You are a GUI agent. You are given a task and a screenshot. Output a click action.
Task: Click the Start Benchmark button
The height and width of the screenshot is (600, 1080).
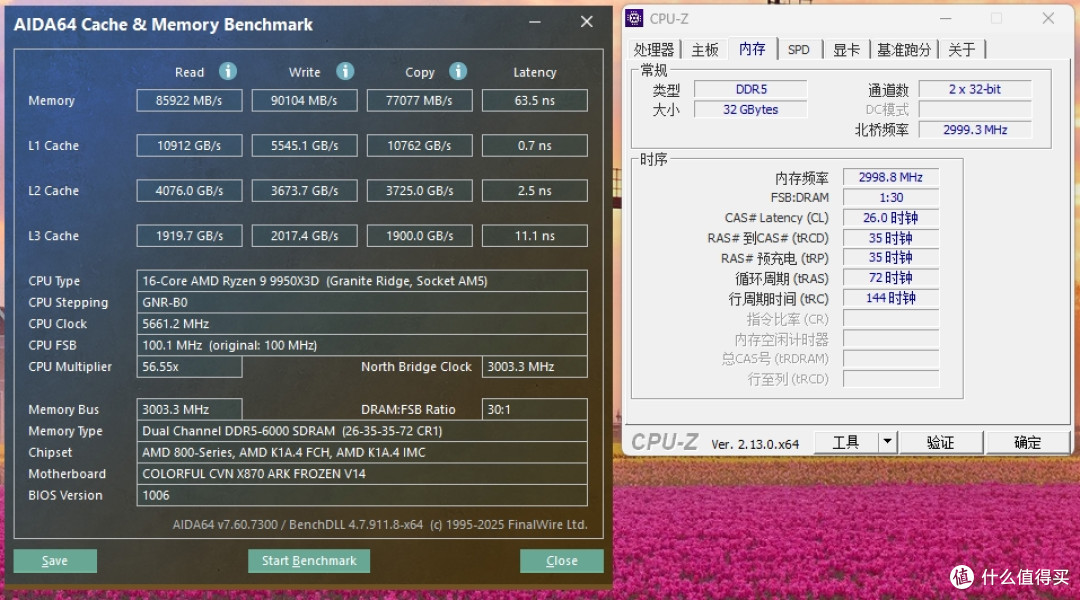[309, 561]
